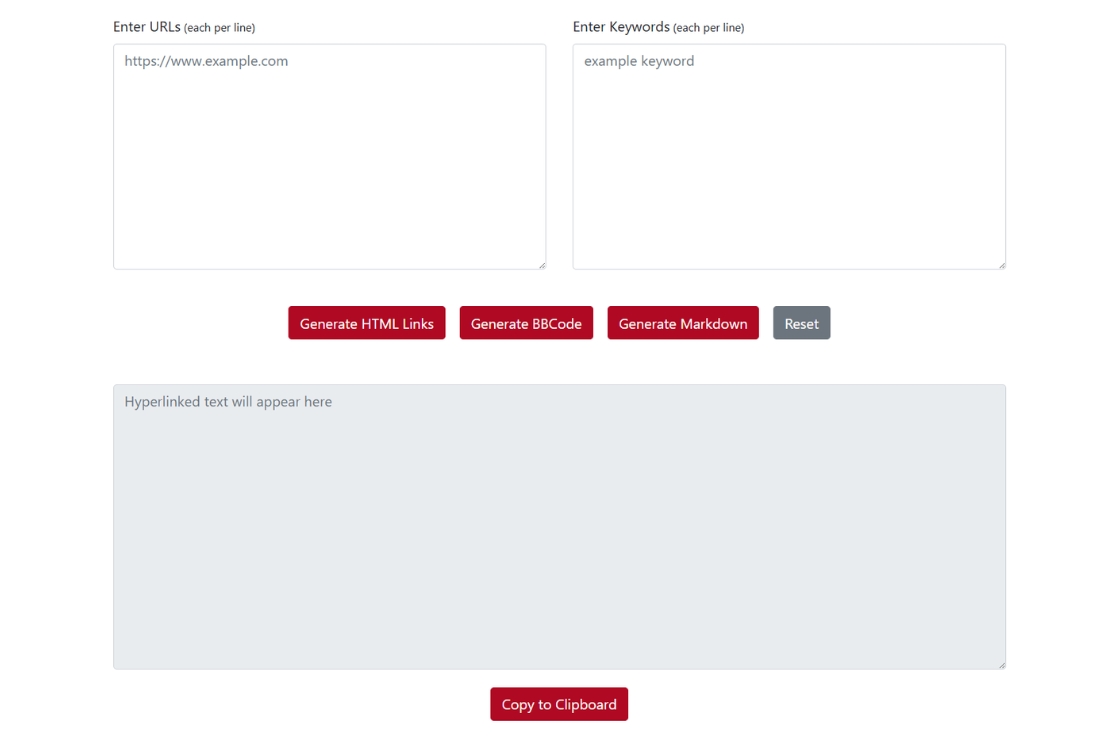Image resolution: width=1120 pixels, height=740 pixels.
Task: Focus the Enter URLs text area
Action: click(329, 156)
